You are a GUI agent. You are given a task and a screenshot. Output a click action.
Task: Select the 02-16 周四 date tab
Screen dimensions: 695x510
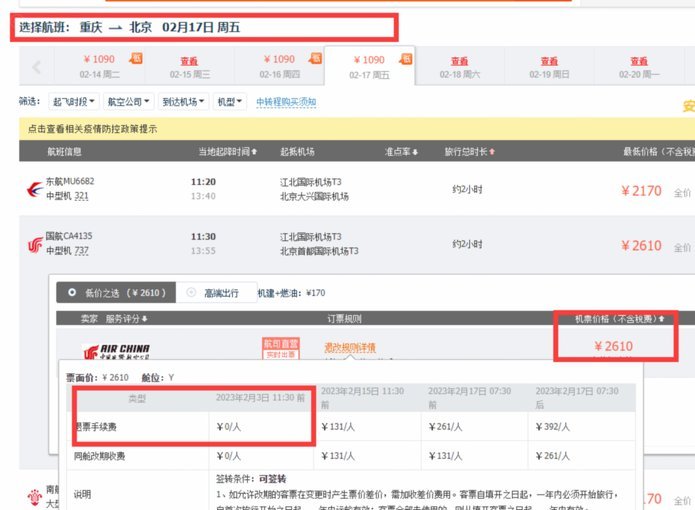pyautogui.click(x=280, y=66)
